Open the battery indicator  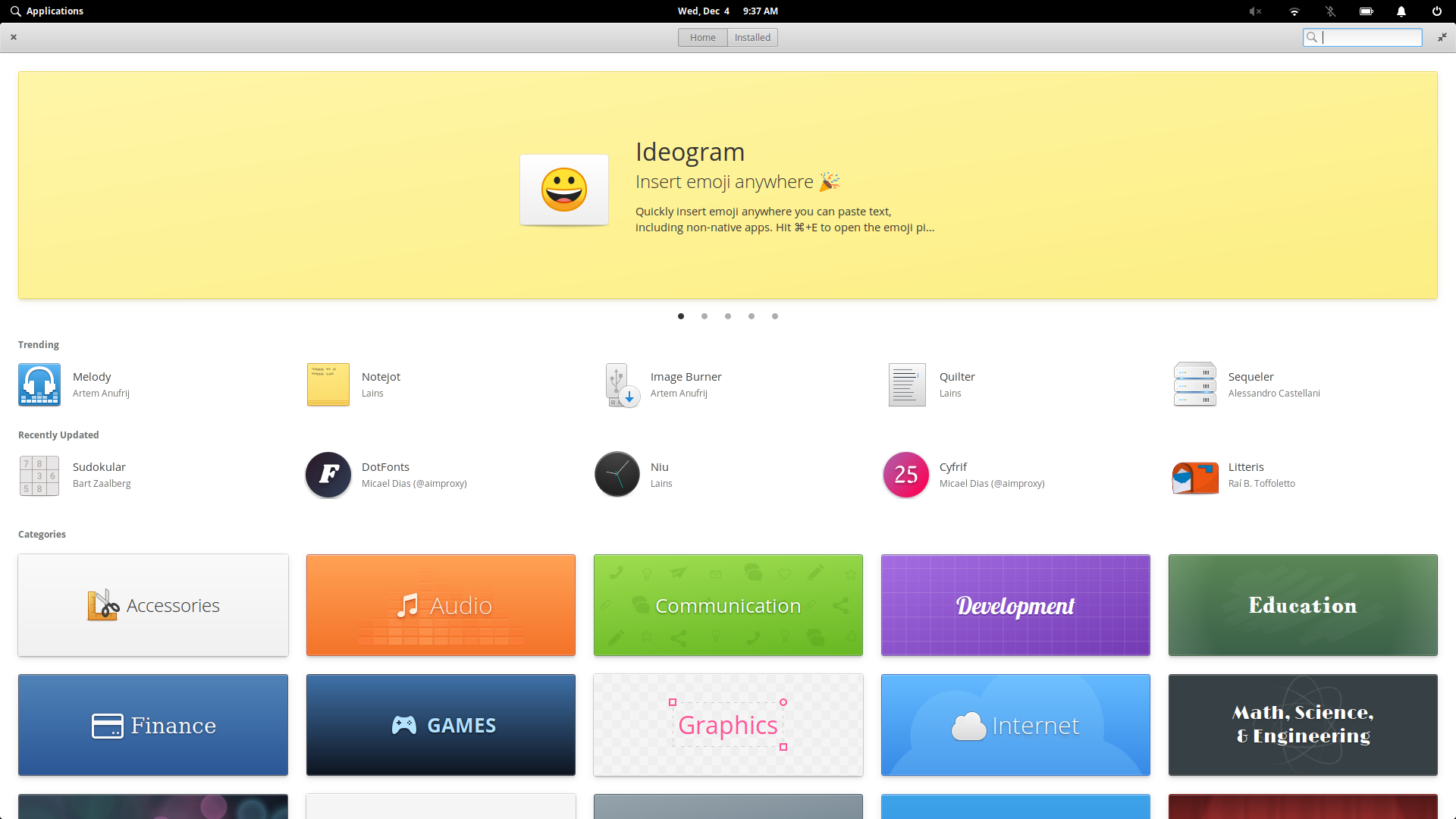click(1367, 11)
